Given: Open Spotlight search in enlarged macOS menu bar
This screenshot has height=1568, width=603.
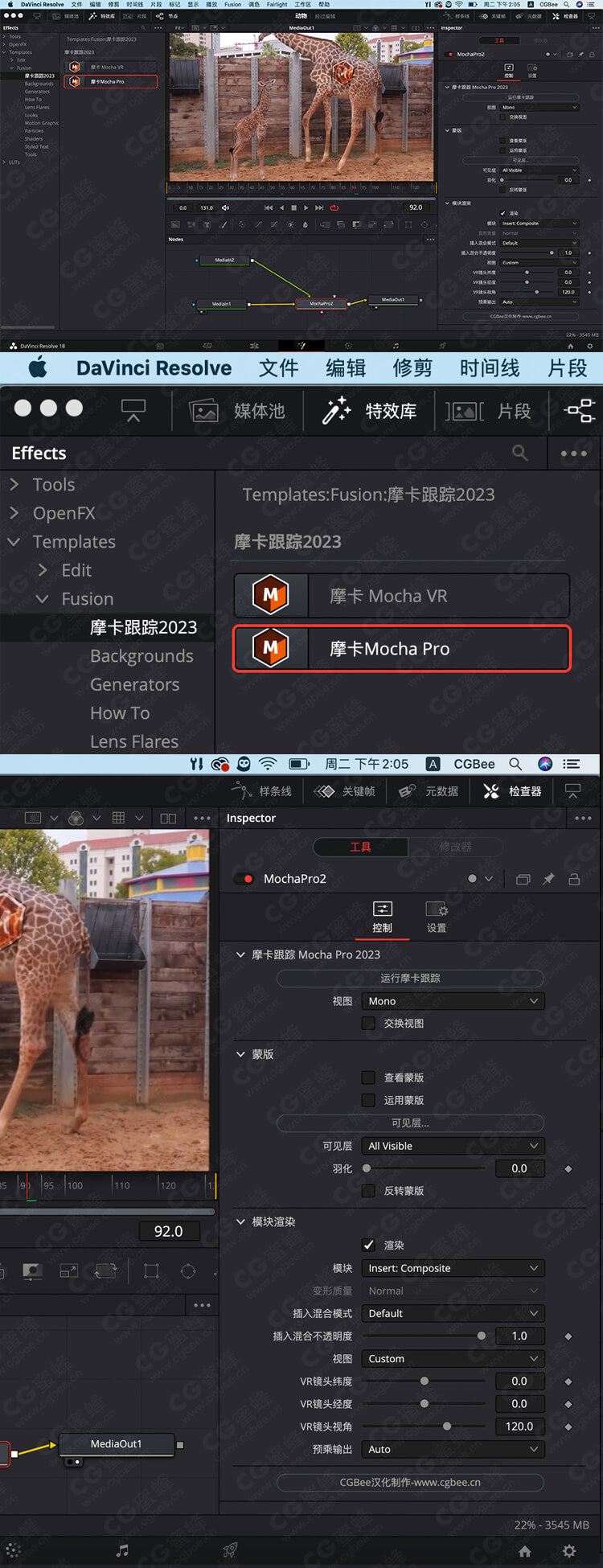Looking at the screenshot, I should pyautogui.click(x=515, y=764).
